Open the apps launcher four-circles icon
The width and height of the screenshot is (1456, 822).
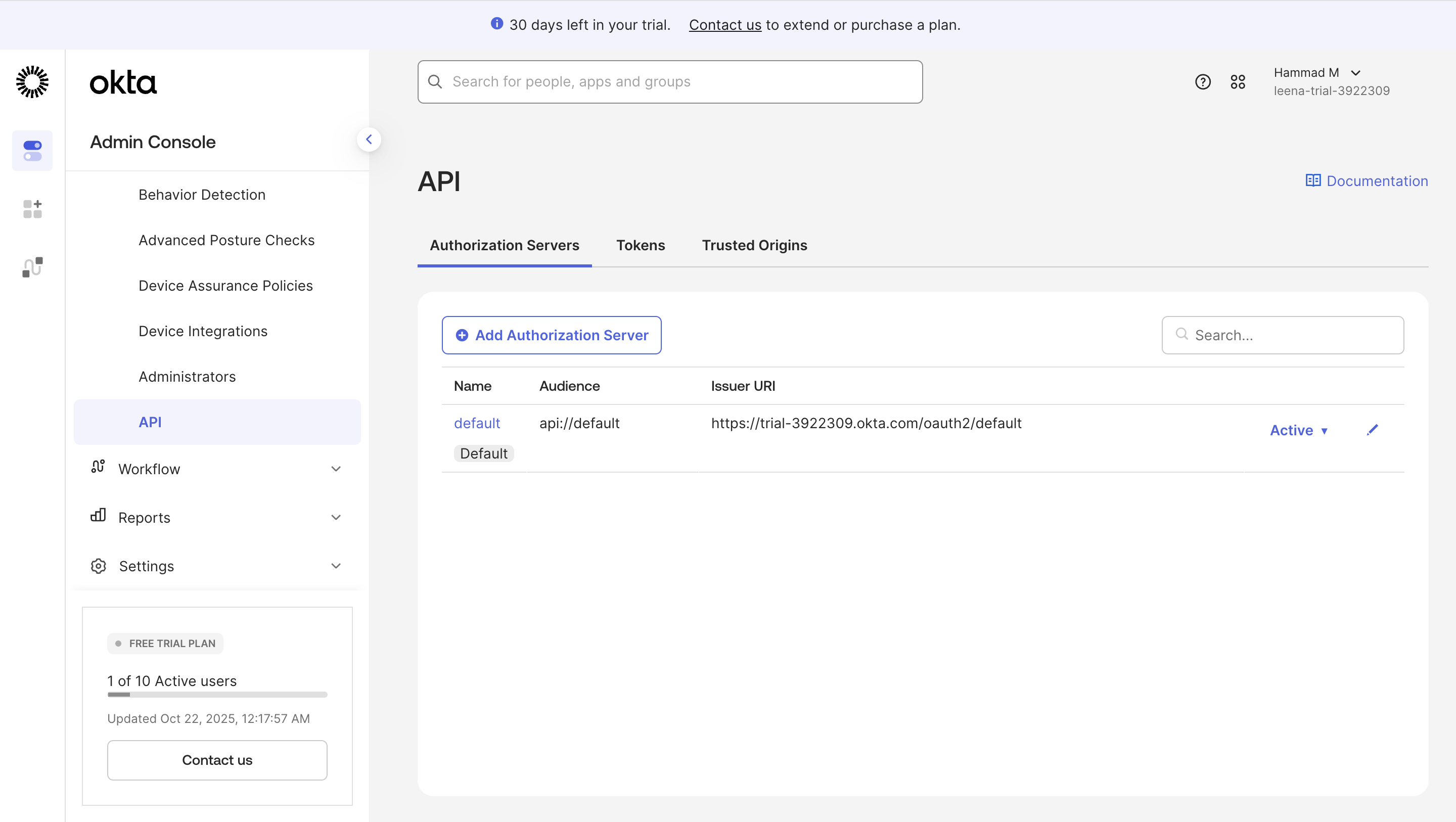[1237, 82]
